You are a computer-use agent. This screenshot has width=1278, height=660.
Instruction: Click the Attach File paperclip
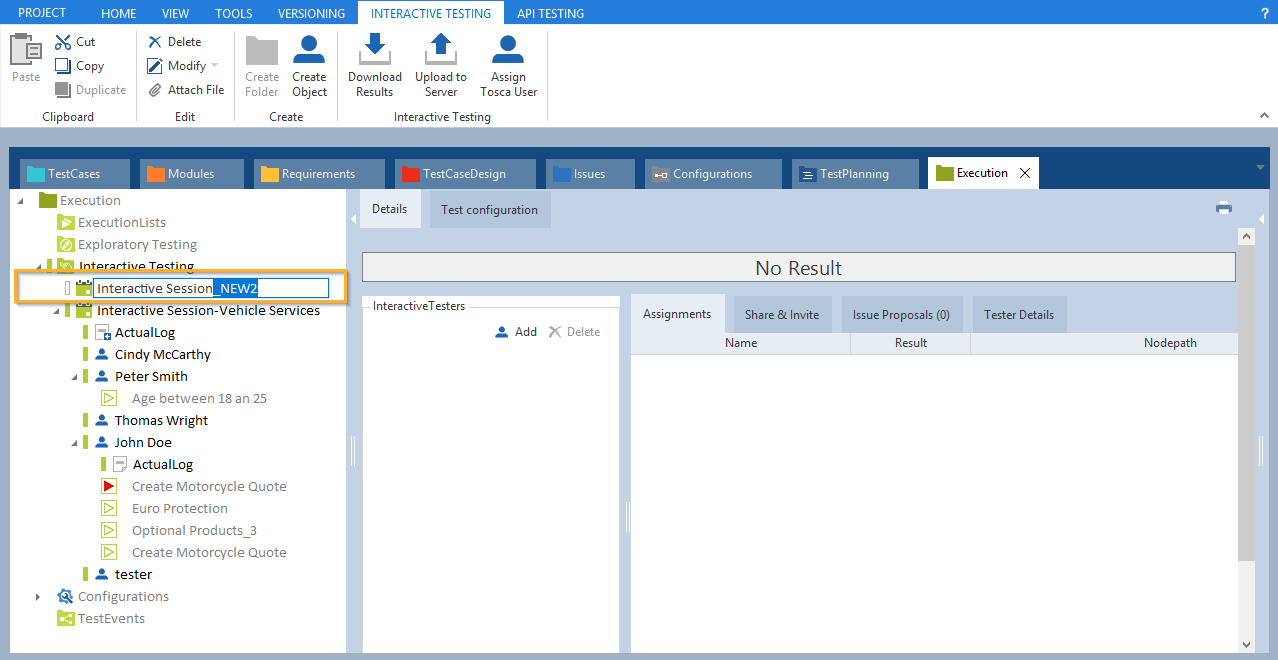[x=155, y=90]
